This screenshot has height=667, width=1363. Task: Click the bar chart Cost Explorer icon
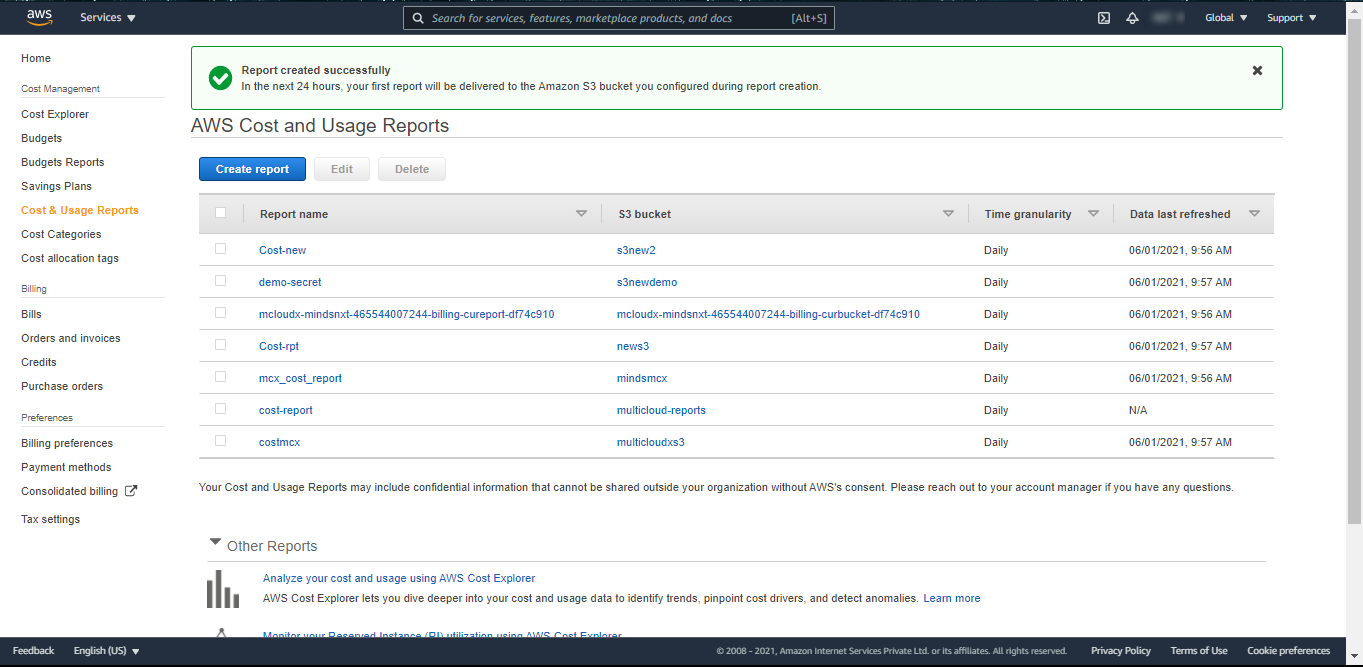pos(223,589)
